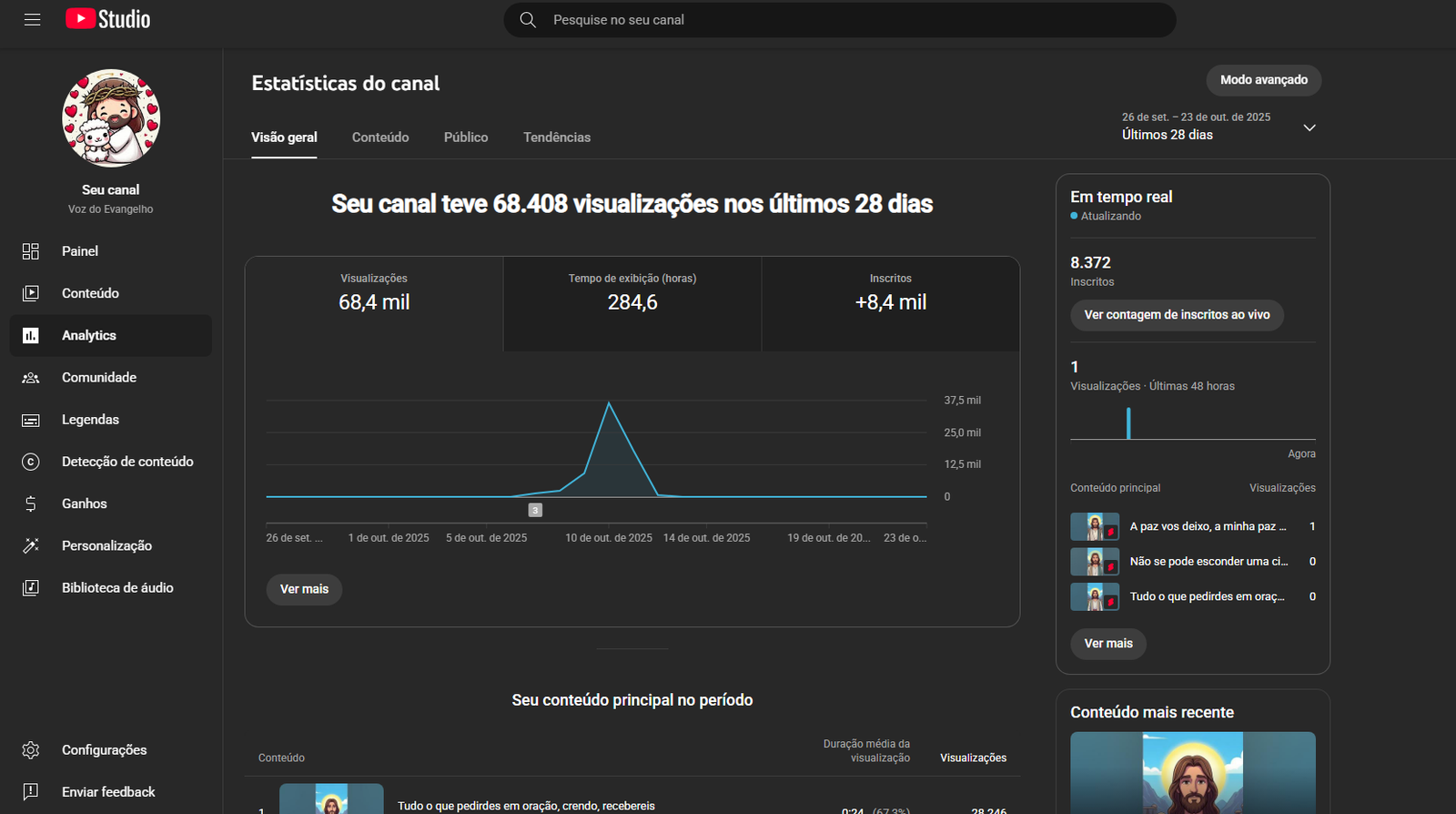Open Detecção de conteúdo copyright icon

click(31, 462)
